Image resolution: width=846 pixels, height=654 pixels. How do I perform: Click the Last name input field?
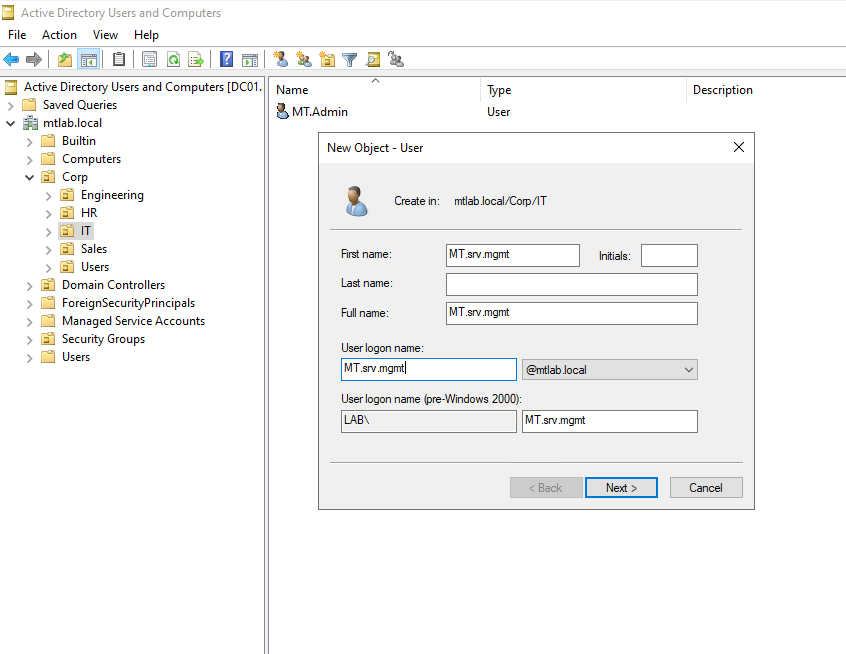571,284
